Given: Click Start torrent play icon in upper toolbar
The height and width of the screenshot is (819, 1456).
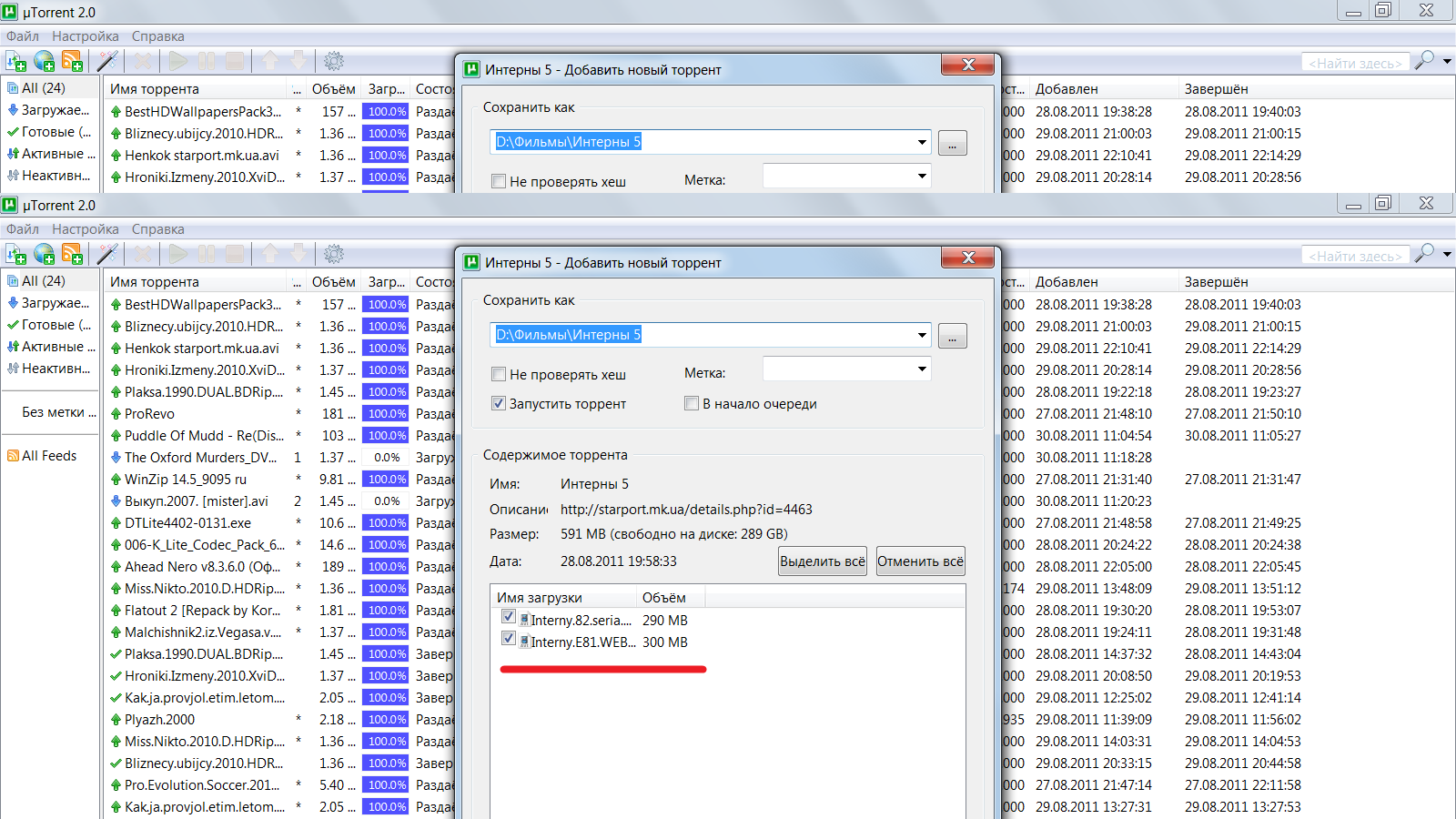Looking at the screenshot, I should [178, 61].
